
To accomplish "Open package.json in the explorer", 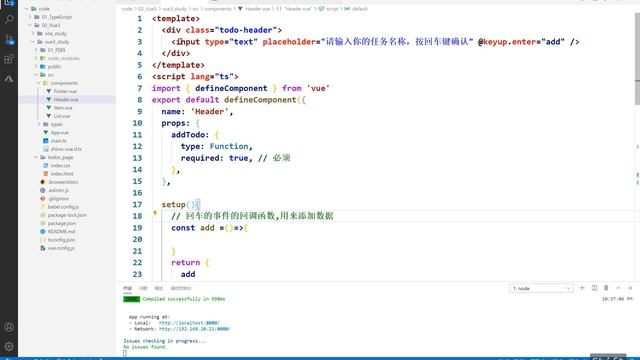I will tap(62, 223).
